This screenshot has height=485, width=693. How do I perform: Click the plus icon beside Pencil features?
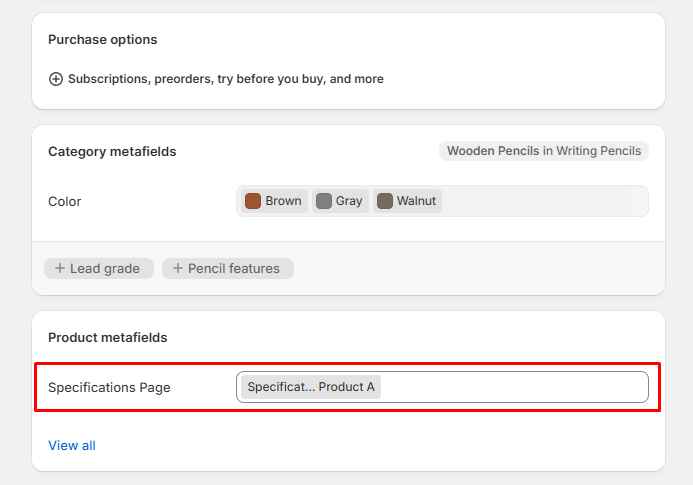tap(178, 269)
